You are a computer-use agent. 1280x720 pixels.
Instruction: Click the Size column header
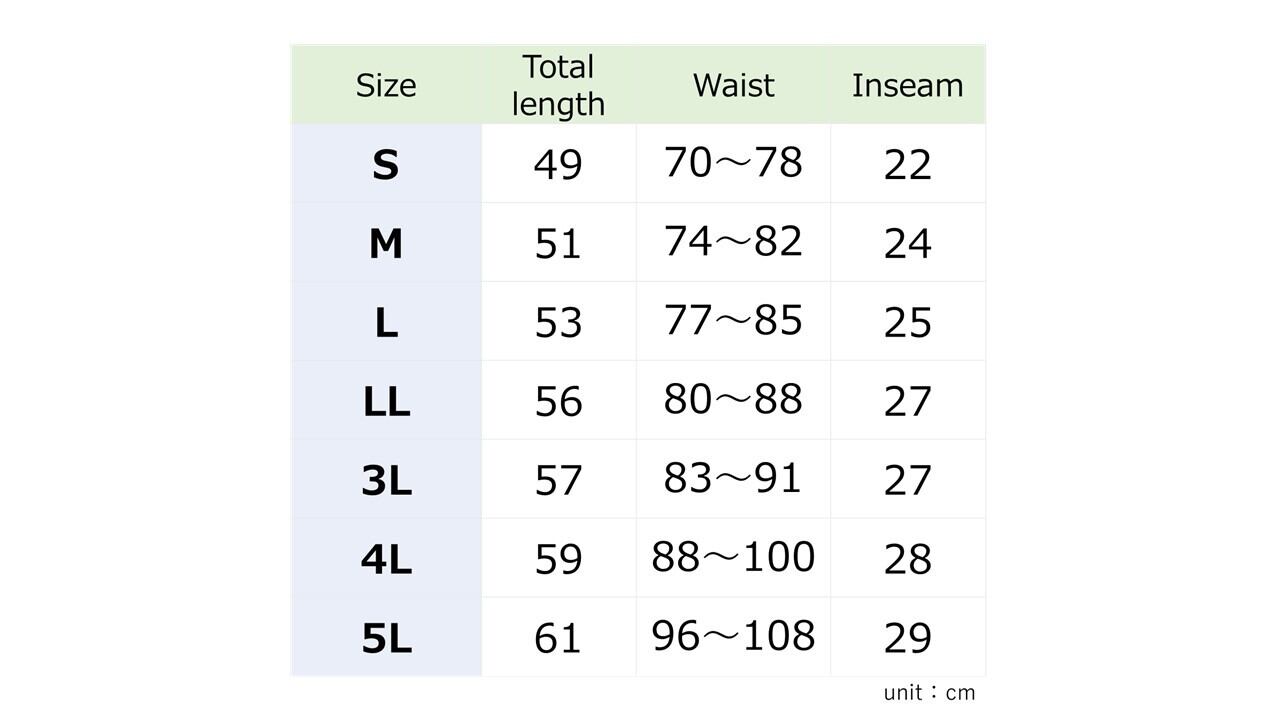click(x=386, y=85)
